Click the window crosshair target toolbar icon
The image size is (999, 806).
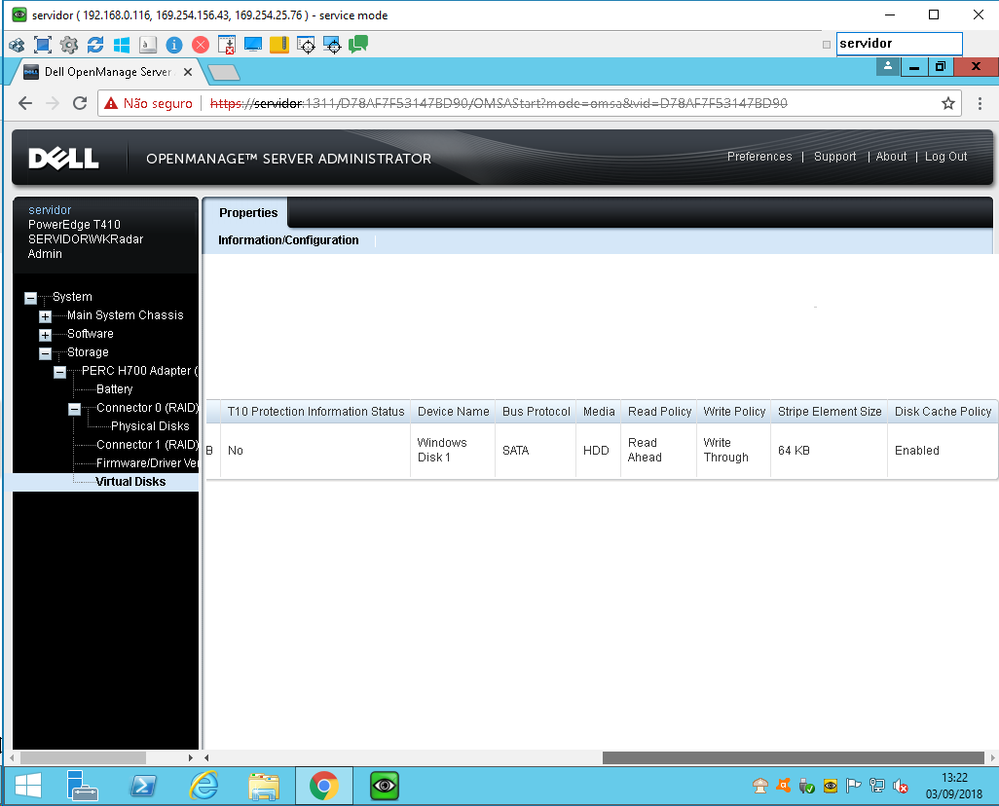pyautogui.click(x=306, y=45)
